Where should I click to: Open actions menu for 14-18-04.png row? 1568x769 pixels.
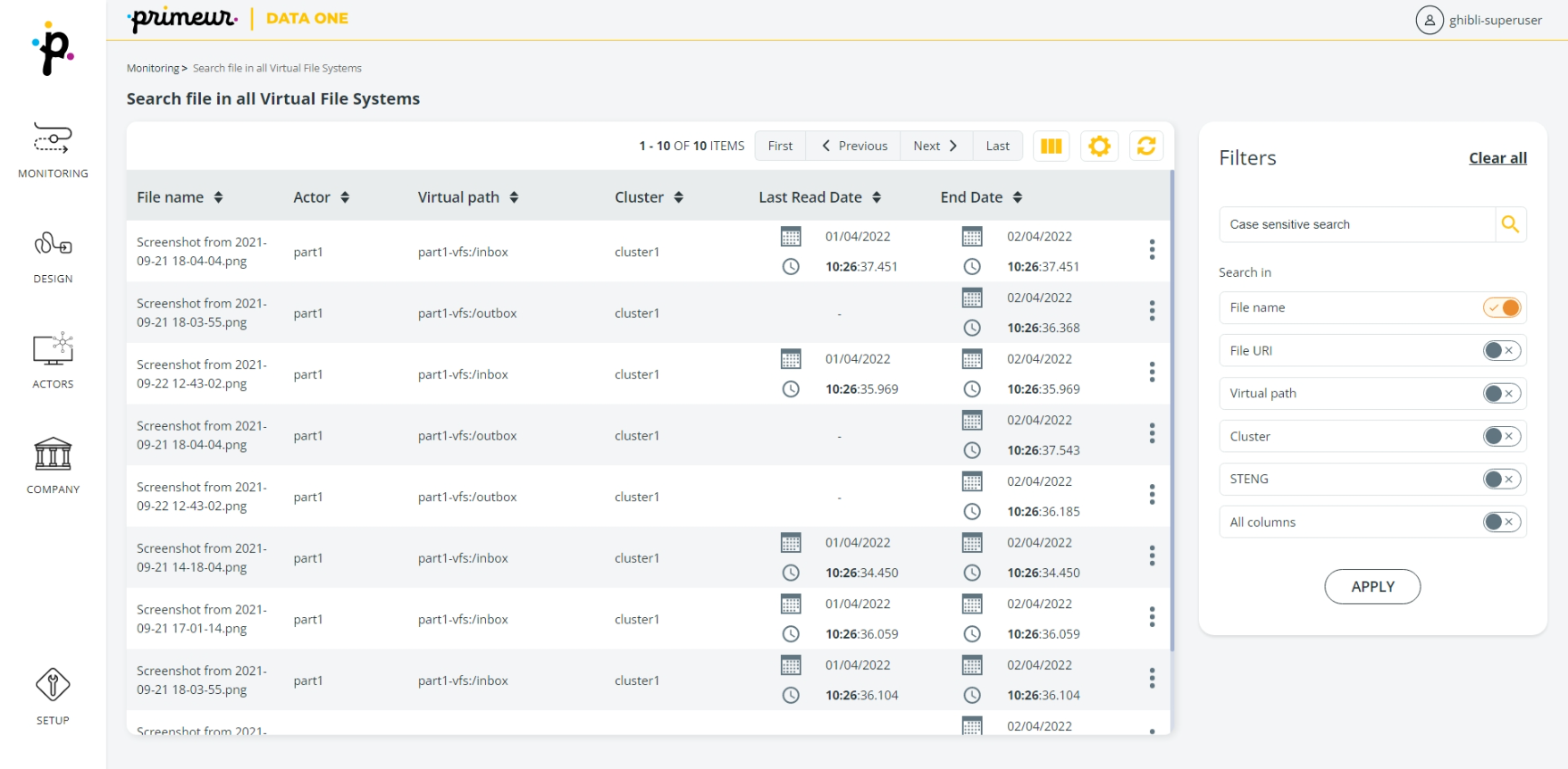pos(1152,556)
